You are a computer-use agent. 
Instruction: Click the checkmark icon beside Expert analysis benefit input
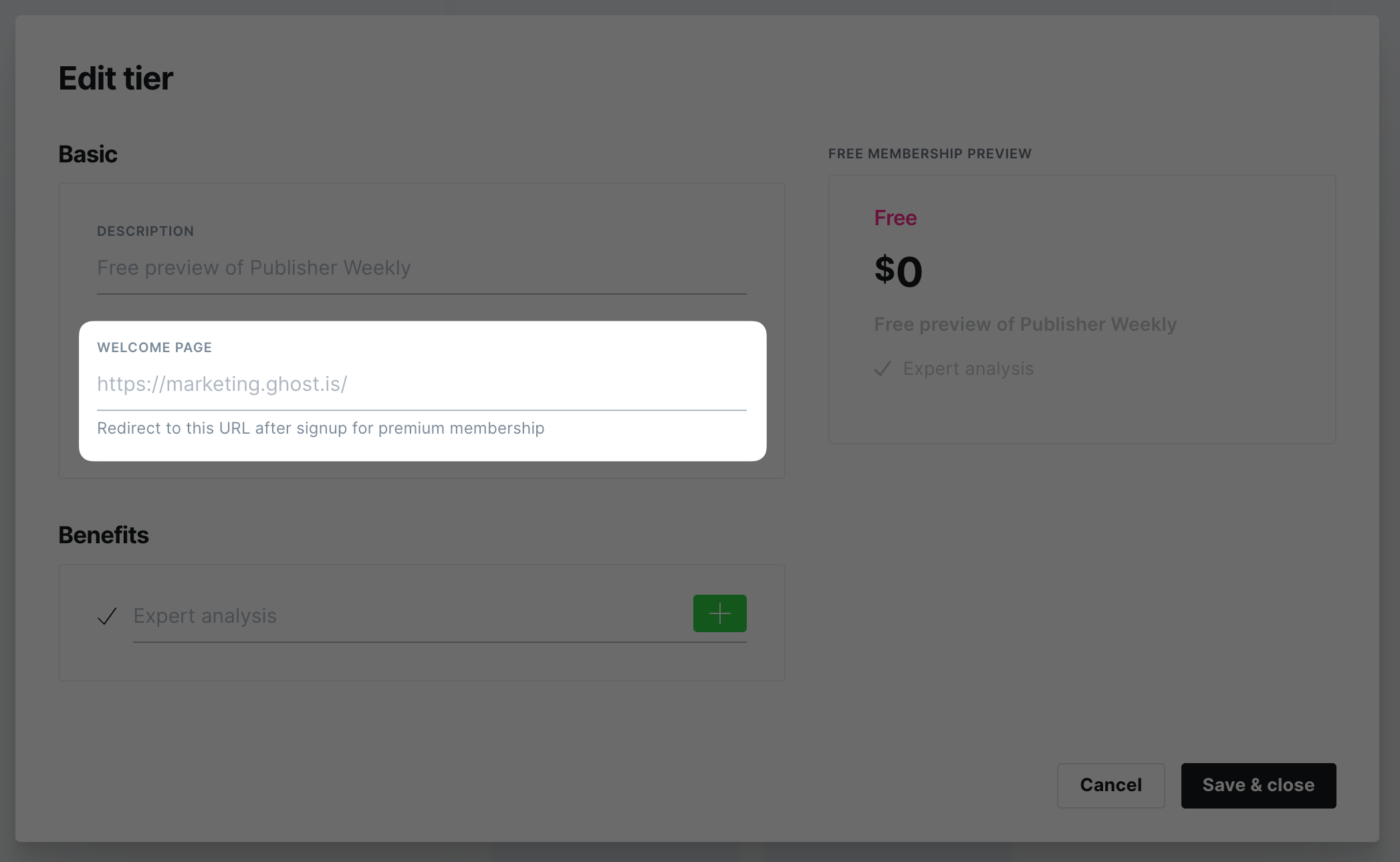tap(107, 616)
